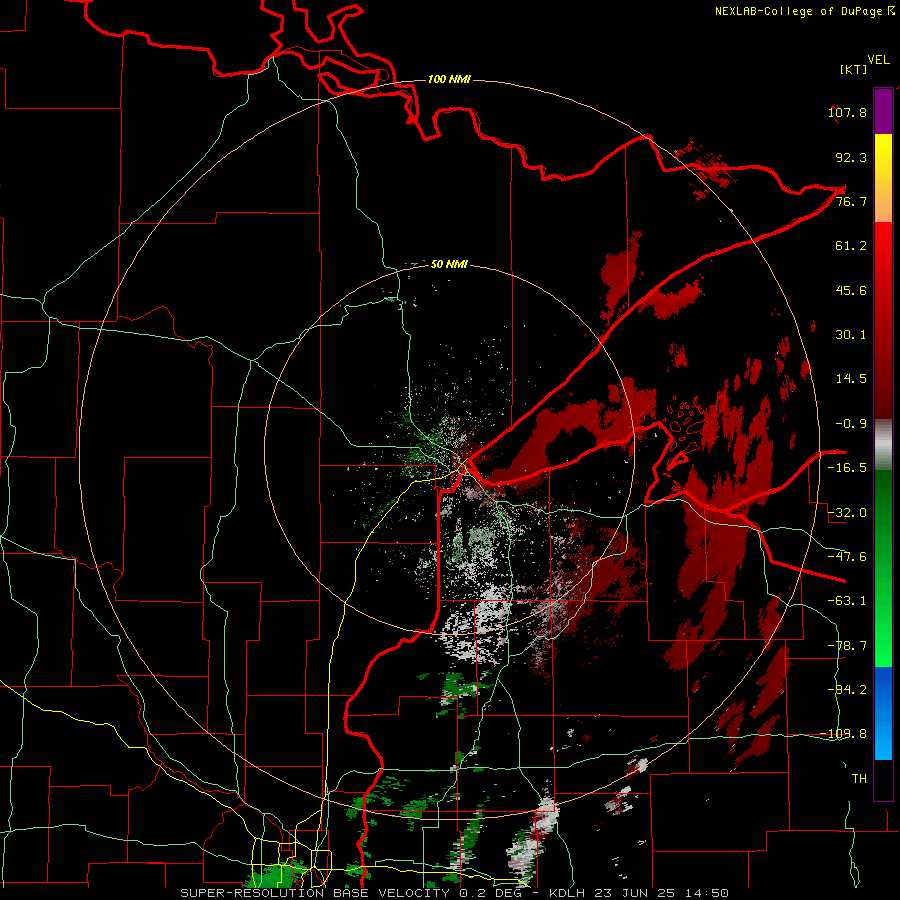Click the -47.6 velocity scale value
Viewport: 900px width, 900px height.
pos(847,556)
